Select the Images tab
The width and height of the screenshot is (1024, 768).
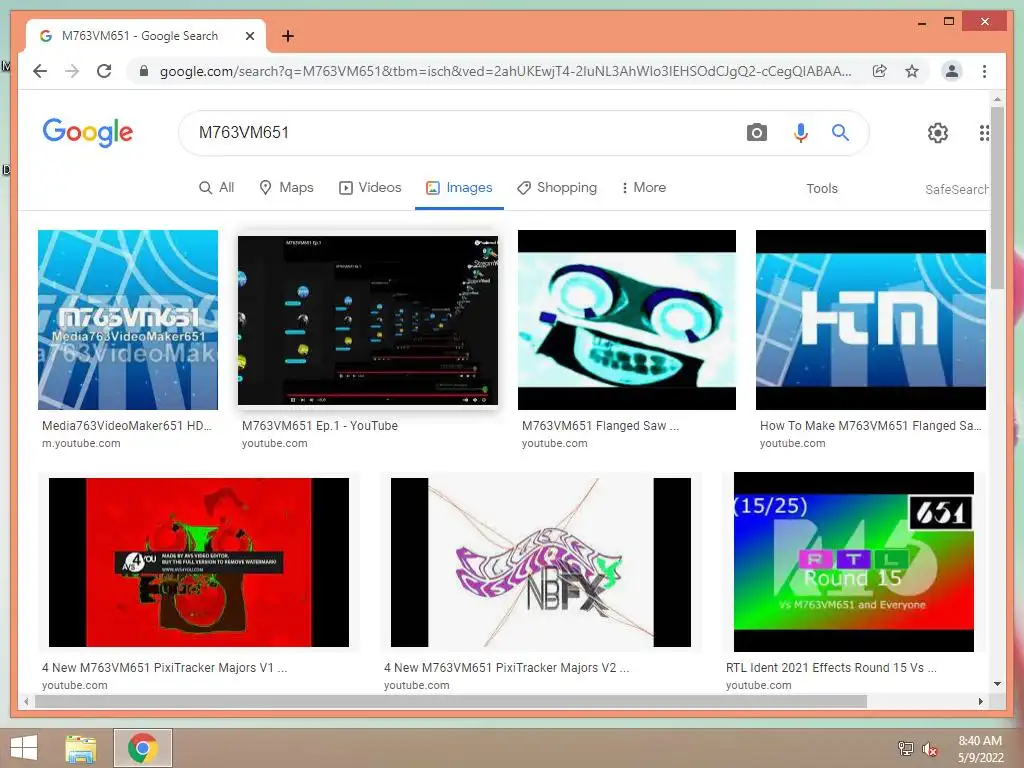click(x=459, y=187)
